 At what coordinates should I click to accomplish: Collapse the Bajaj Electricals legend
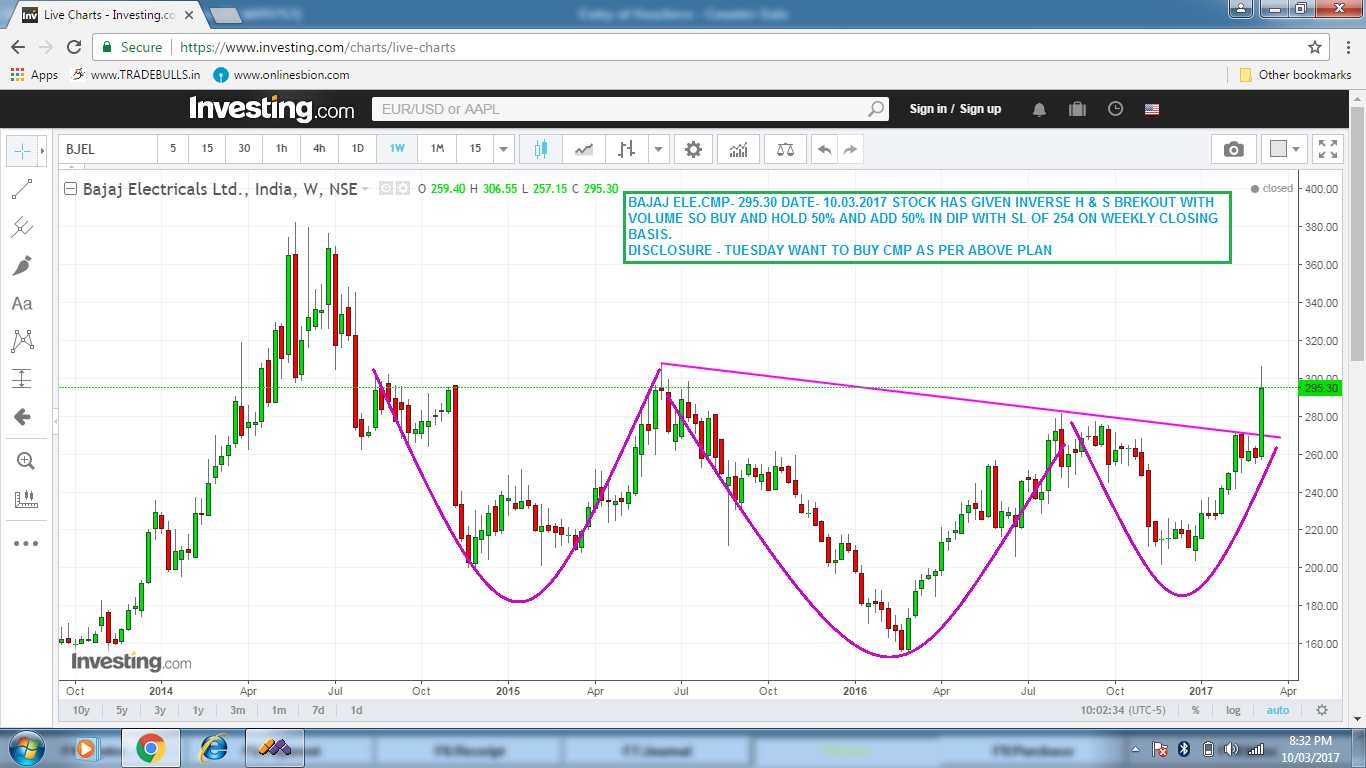tap(70, 188)
